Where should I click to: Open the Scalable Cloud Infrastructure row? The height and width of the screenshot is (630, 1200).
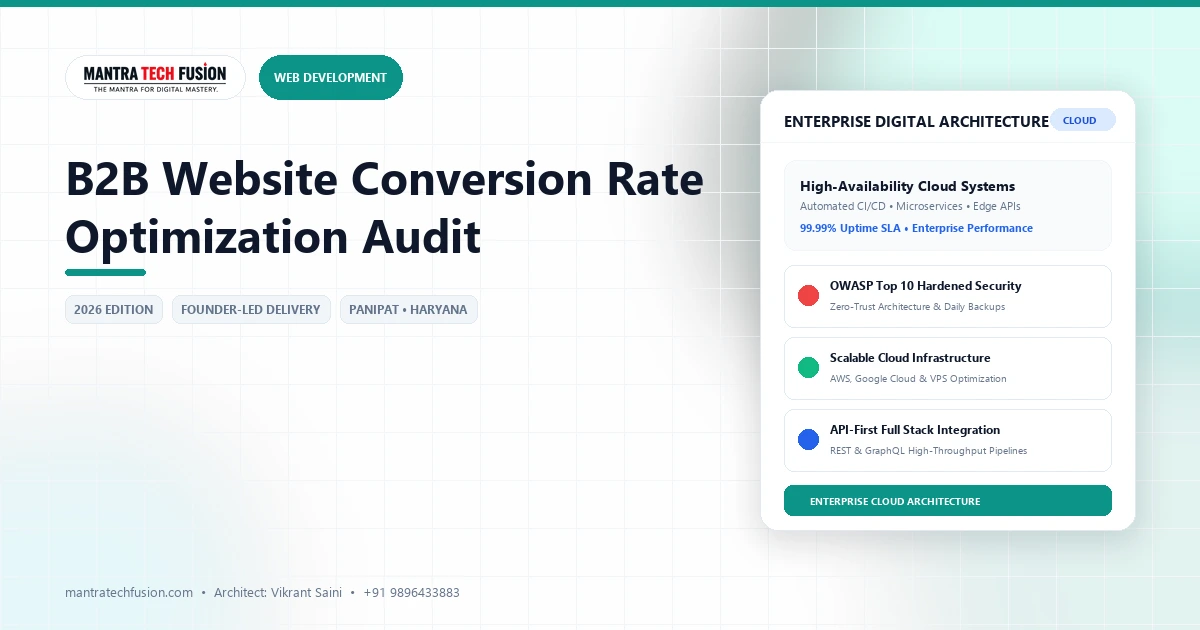[x=947, y=368]
